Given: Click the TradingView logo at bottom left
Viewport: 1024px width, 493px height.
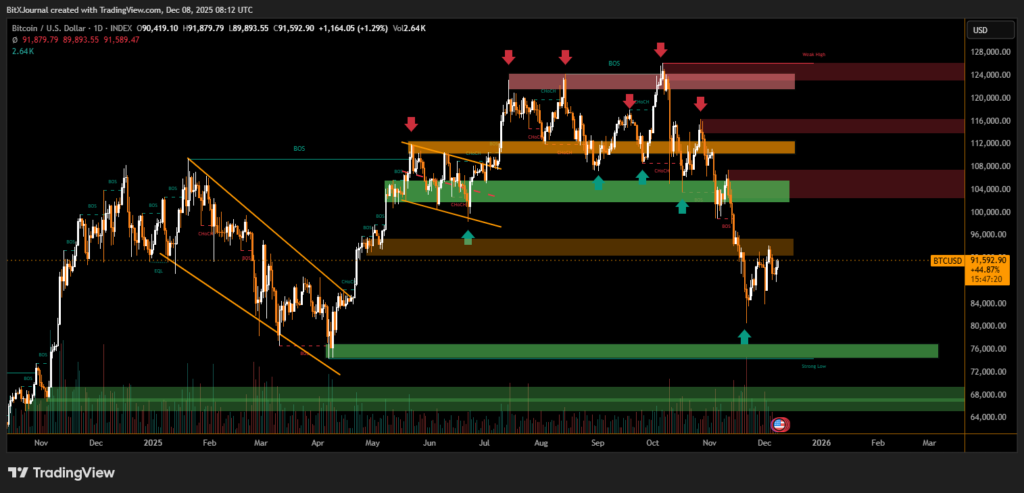Looking at the screenshot, I should tap(62, 472).
